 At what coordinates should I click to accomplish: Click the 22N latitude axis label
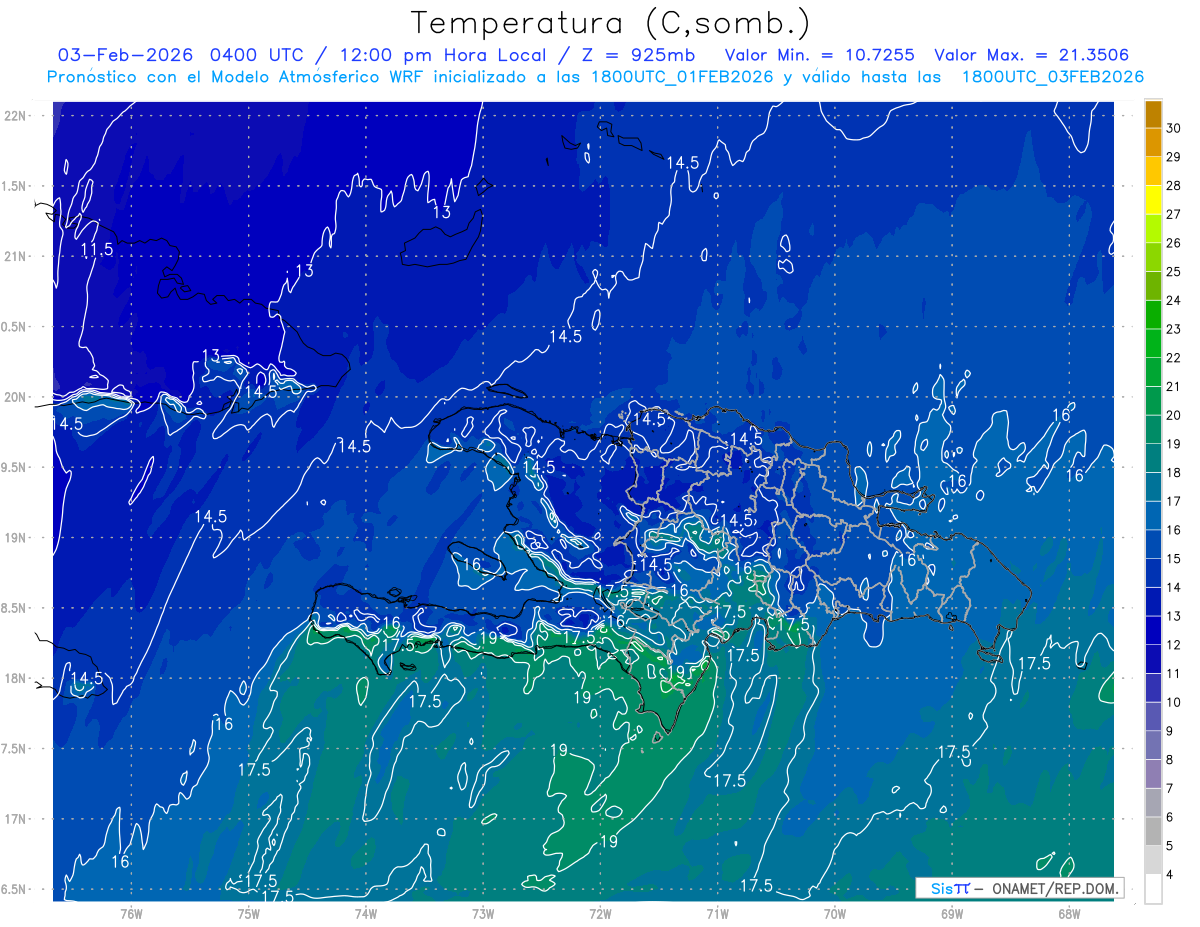[17, 115]
